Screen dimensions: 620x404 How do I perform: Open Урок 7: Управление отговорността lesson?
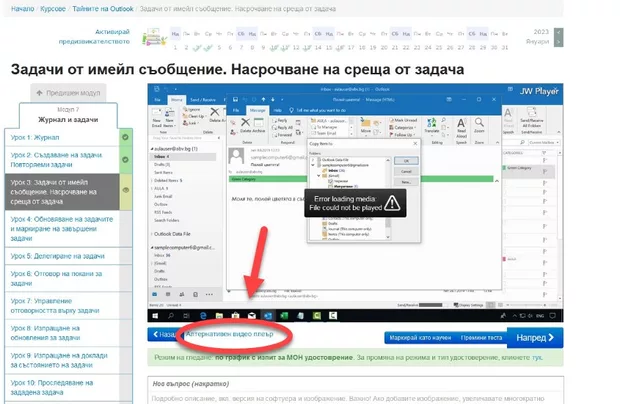tap(55, 306)
